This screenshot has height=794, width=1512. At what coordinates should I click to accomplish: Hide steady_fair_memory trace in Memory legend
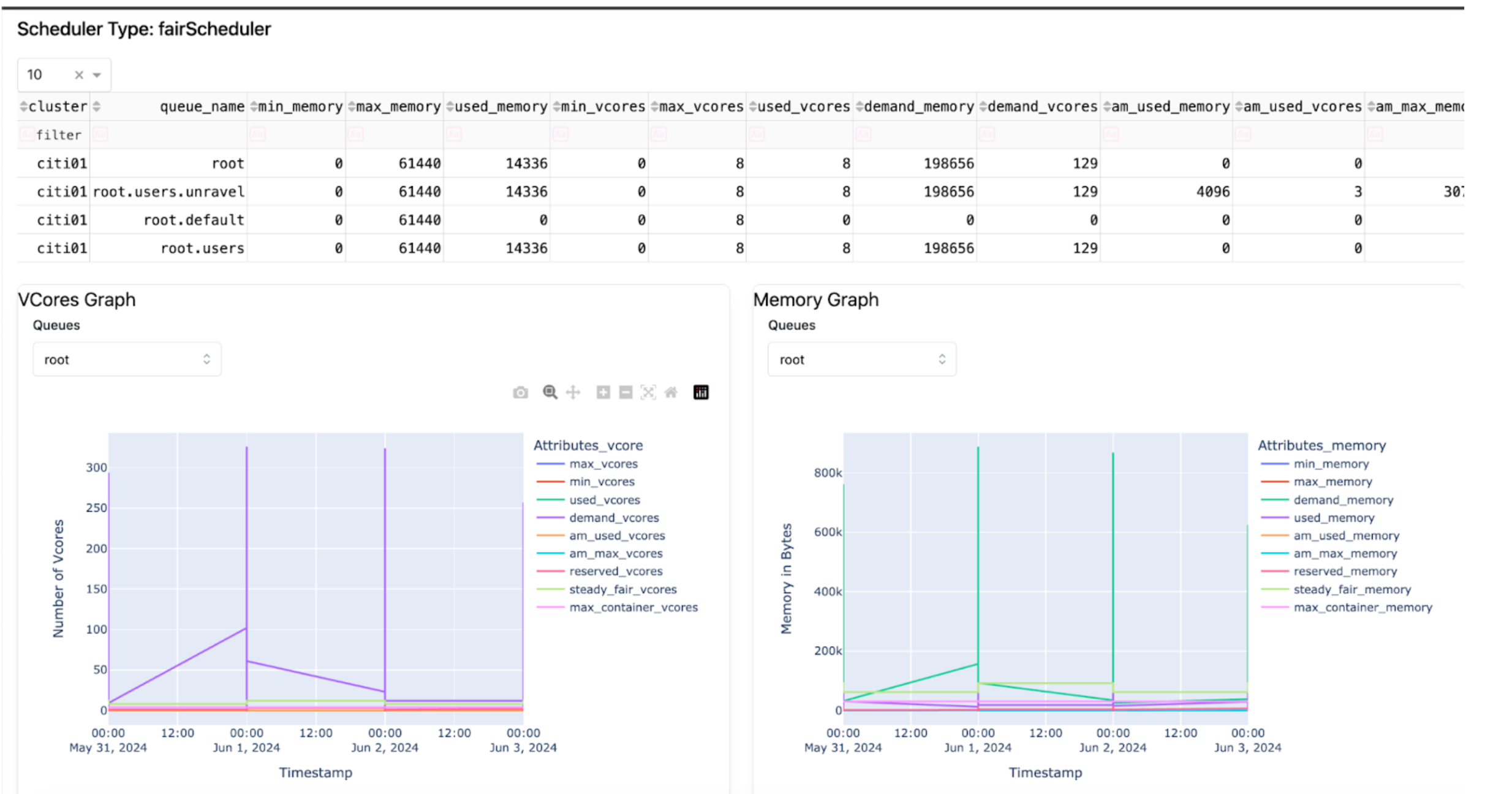pos(1336,589)
